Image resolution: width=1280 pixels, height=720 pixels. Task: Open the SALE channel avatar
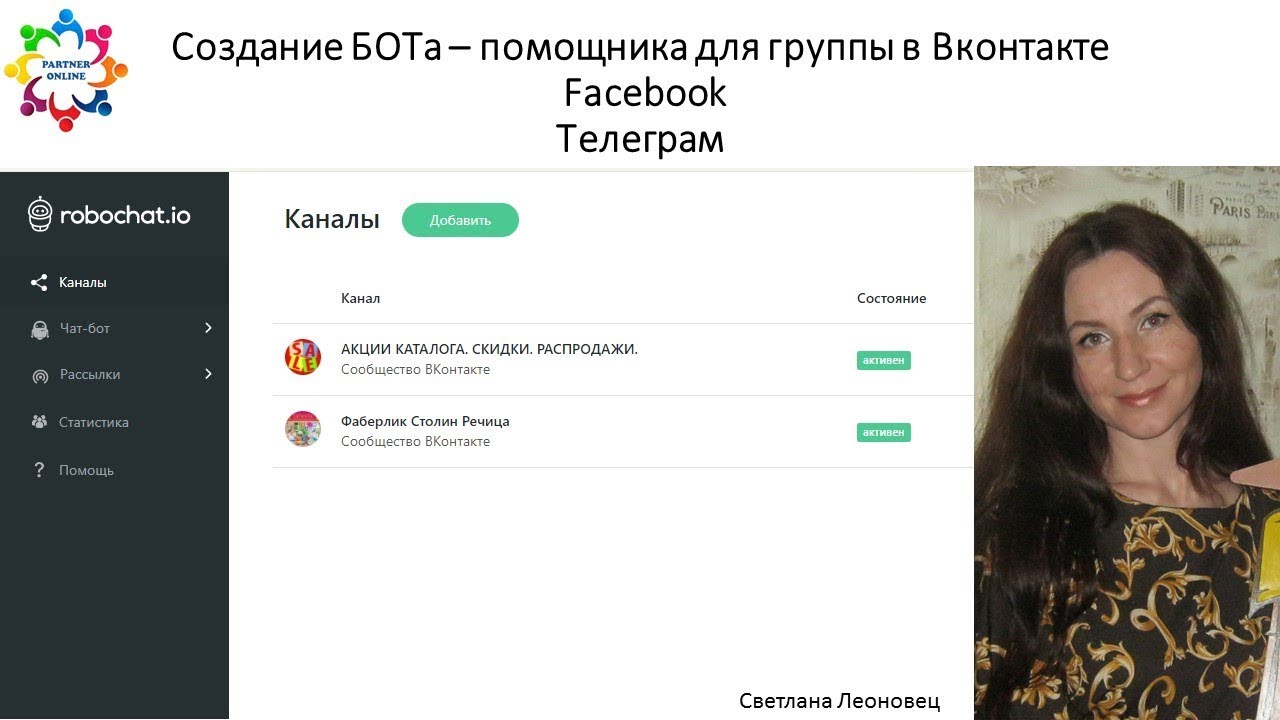(x=302, y=358)
